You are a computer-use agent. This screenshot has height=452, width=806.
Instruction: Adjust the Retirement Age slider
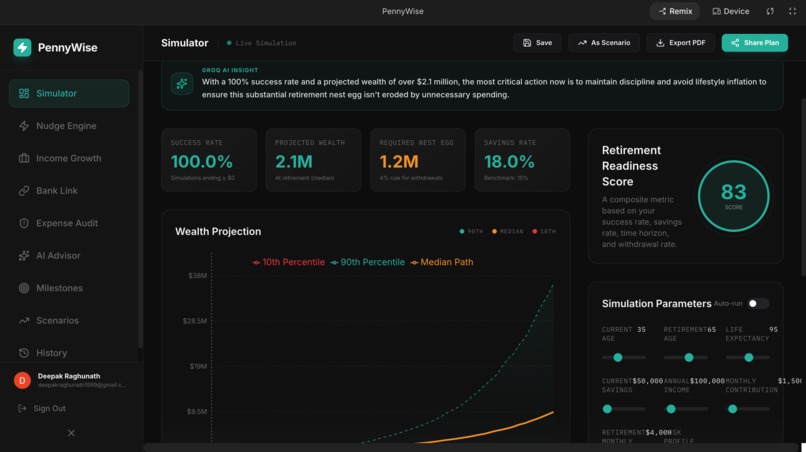pyautogui.click(x=685, y=357)
